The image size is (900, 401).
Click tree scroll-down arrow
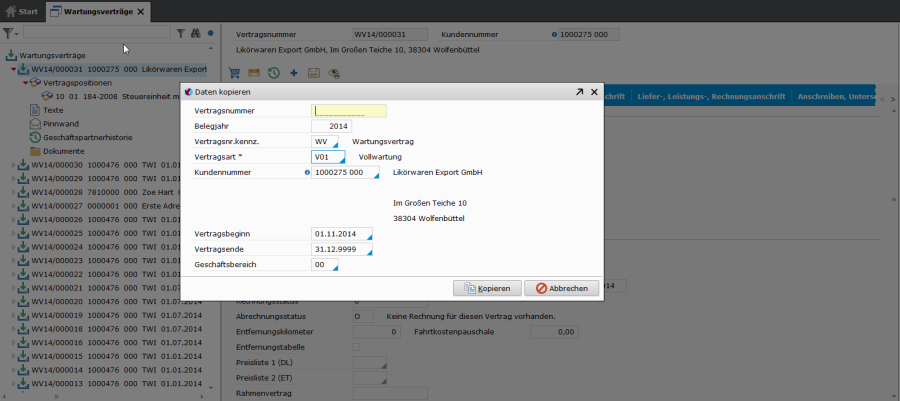(x=211, y=387)
